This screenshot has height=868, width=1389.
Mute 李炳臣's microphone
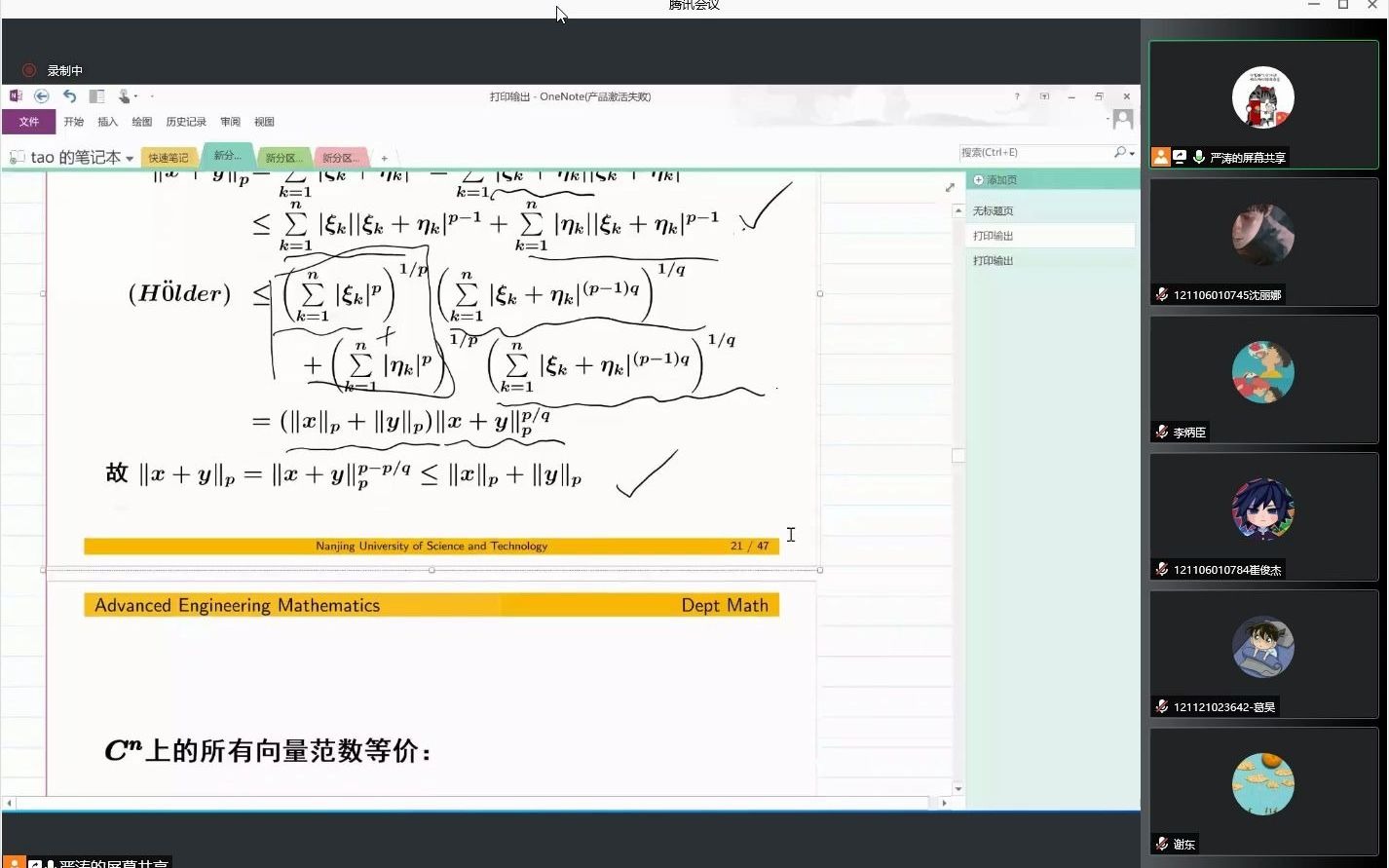[x=1162, y=432]
